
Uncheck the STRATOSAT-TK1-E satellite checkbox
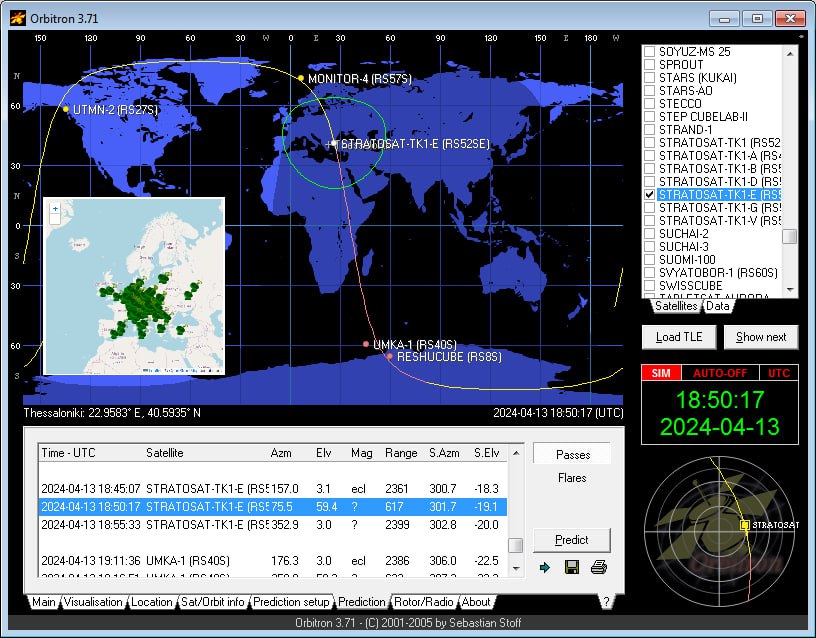pyautogui.click(x=649, y=194)
